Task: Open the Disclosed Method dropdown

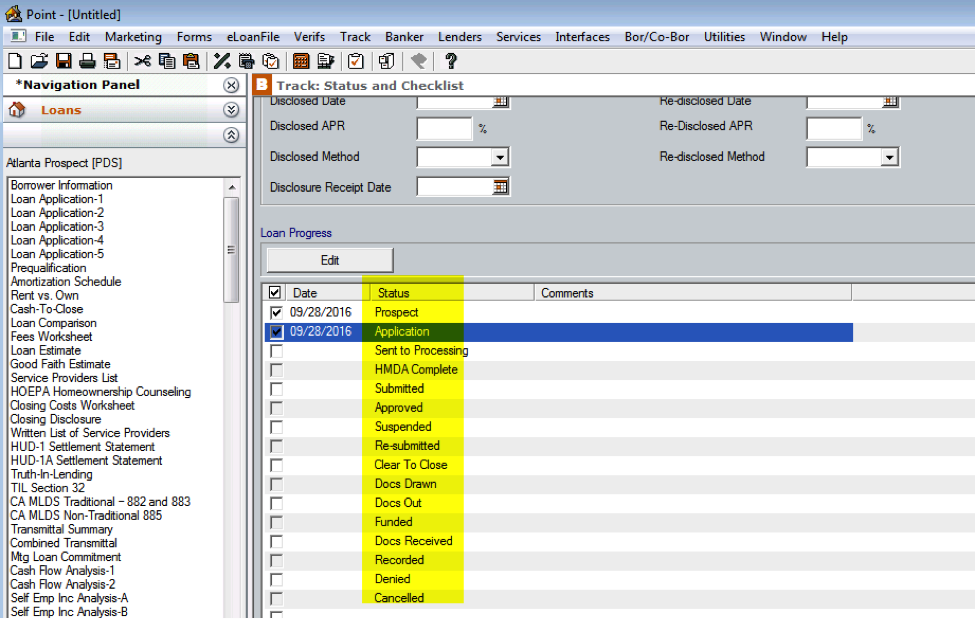Action: [499, 158]
